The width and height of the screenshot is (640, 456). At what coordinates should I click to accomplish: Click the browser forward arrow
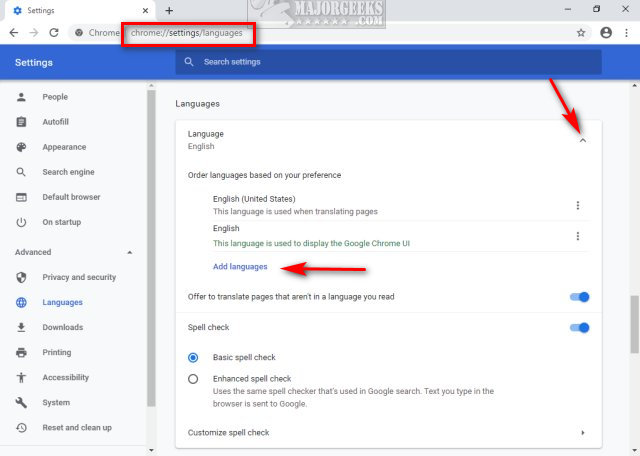pyautogui.click(x=34, y=33)
